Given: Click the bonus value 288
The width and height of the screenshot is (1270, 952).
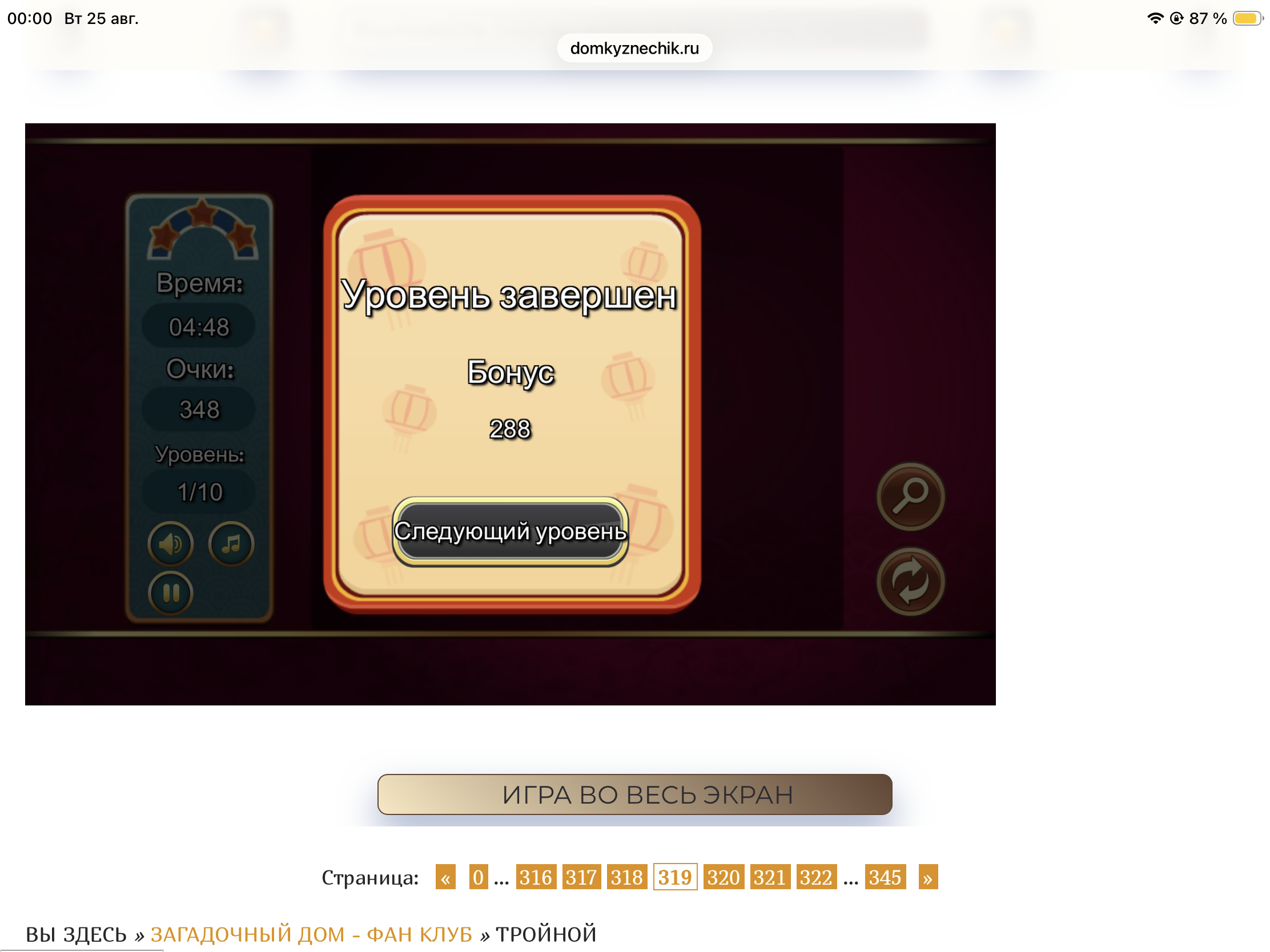Looking at the screenshot, I should point(510,429).
